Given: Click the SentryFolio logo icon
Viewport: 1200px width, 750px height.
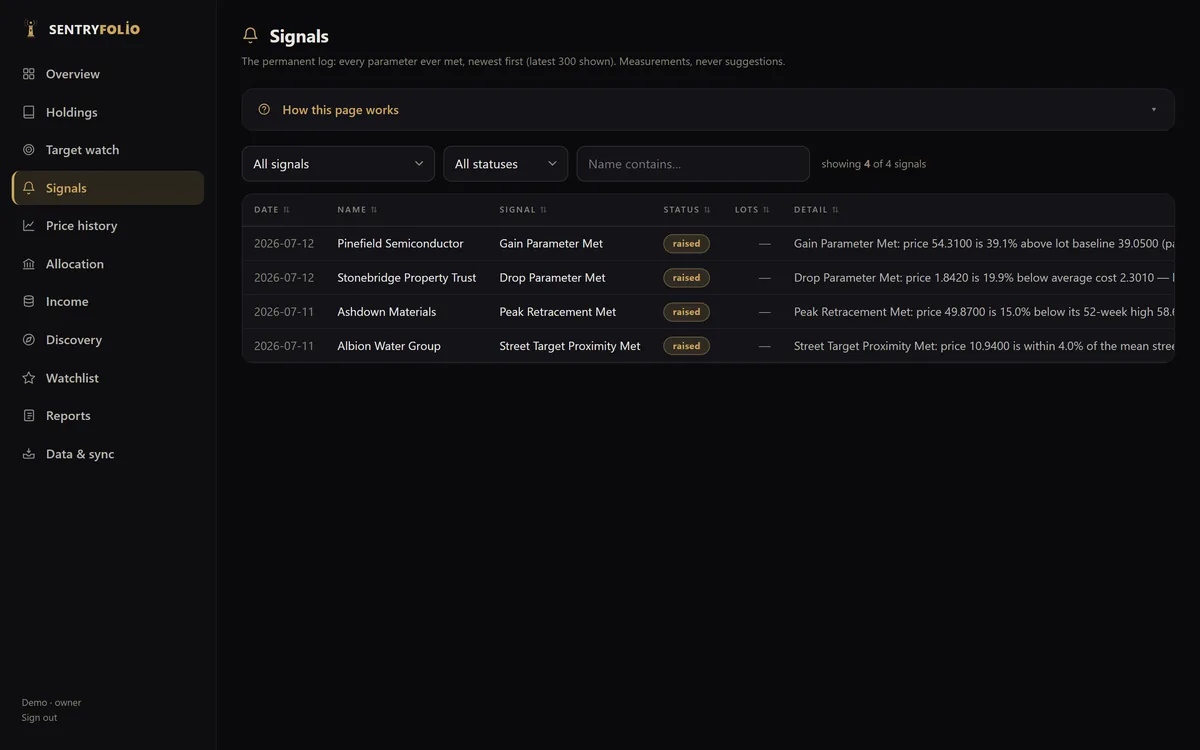Looking at the screenshot, I should point(31,28).
